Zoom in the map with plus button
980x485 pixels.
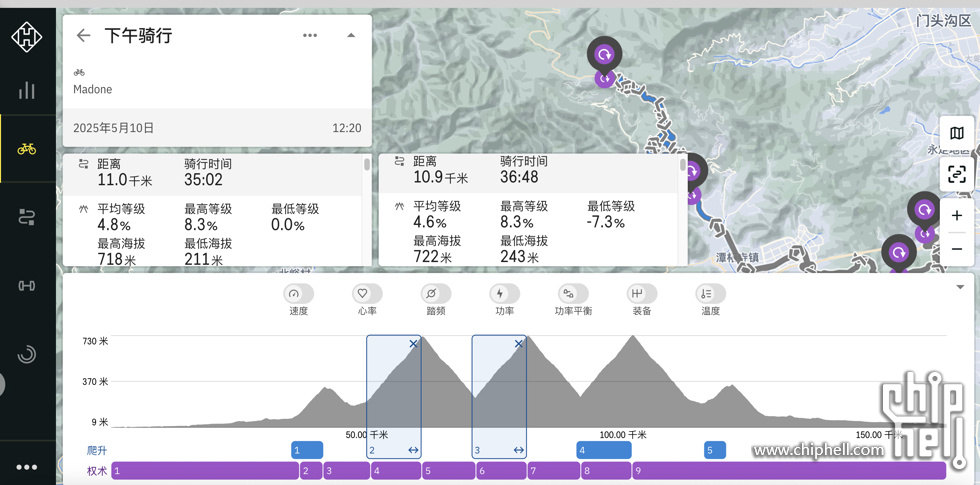tap(956, 216)
